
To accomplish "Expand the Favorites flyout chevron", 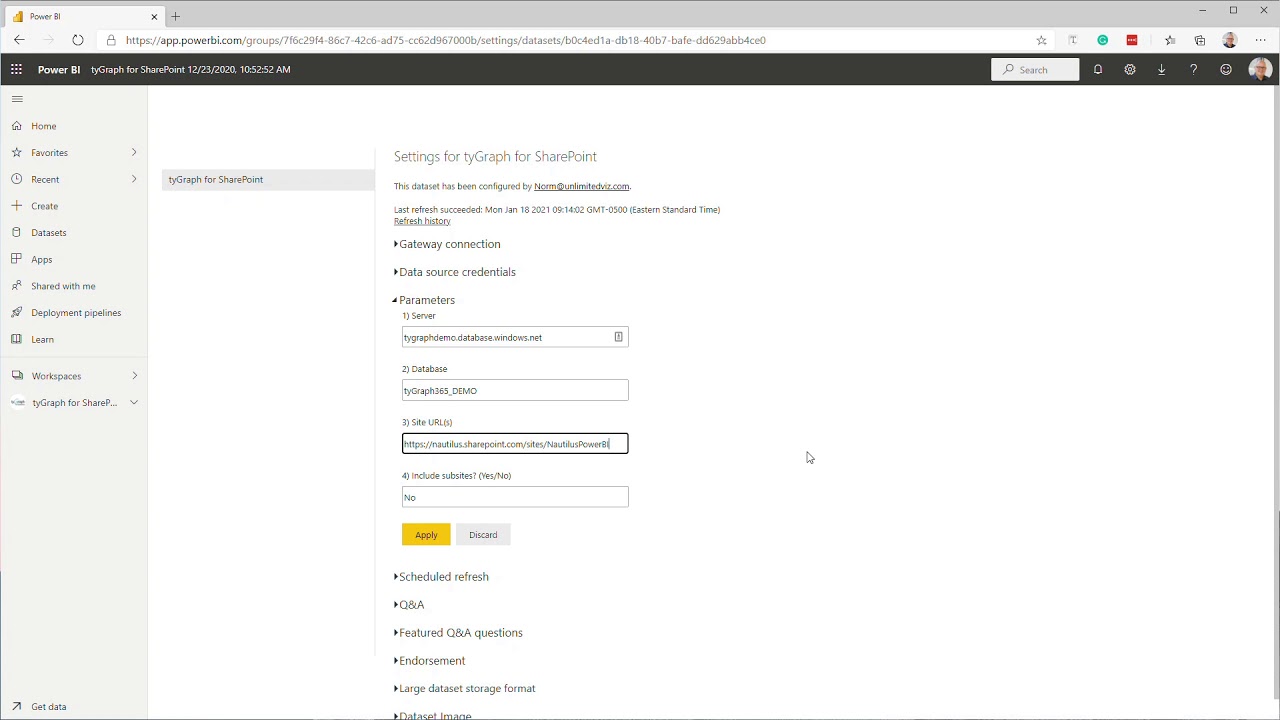I will [x=134, y=152].
